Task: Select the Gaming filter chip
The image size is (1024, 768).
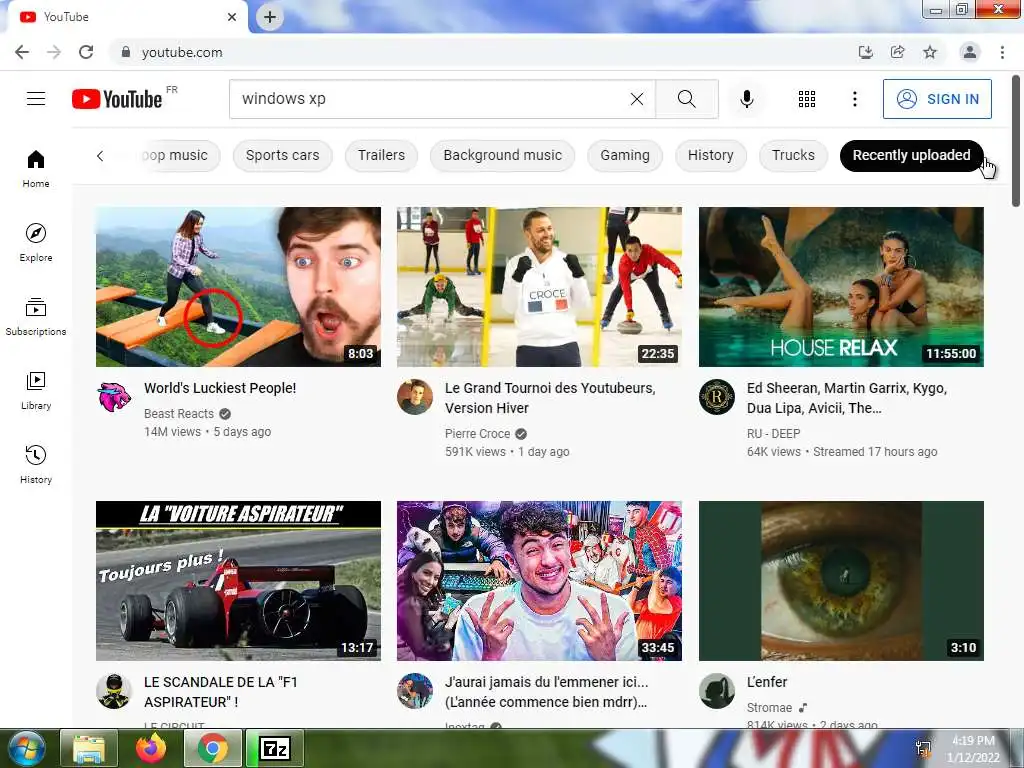Action: [625, 155]
